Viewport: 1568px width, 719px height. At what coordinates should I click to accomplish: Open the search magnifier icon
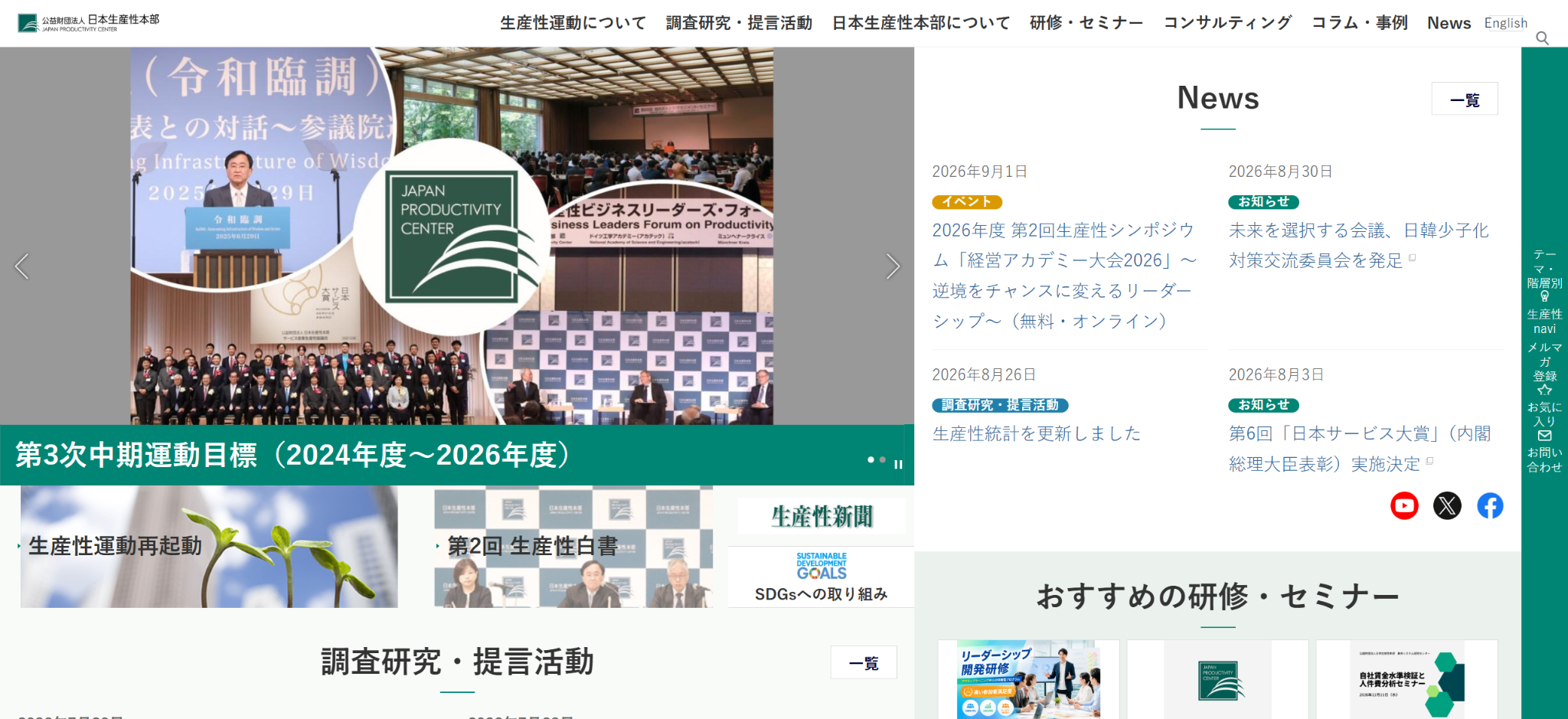point(1542,38)
